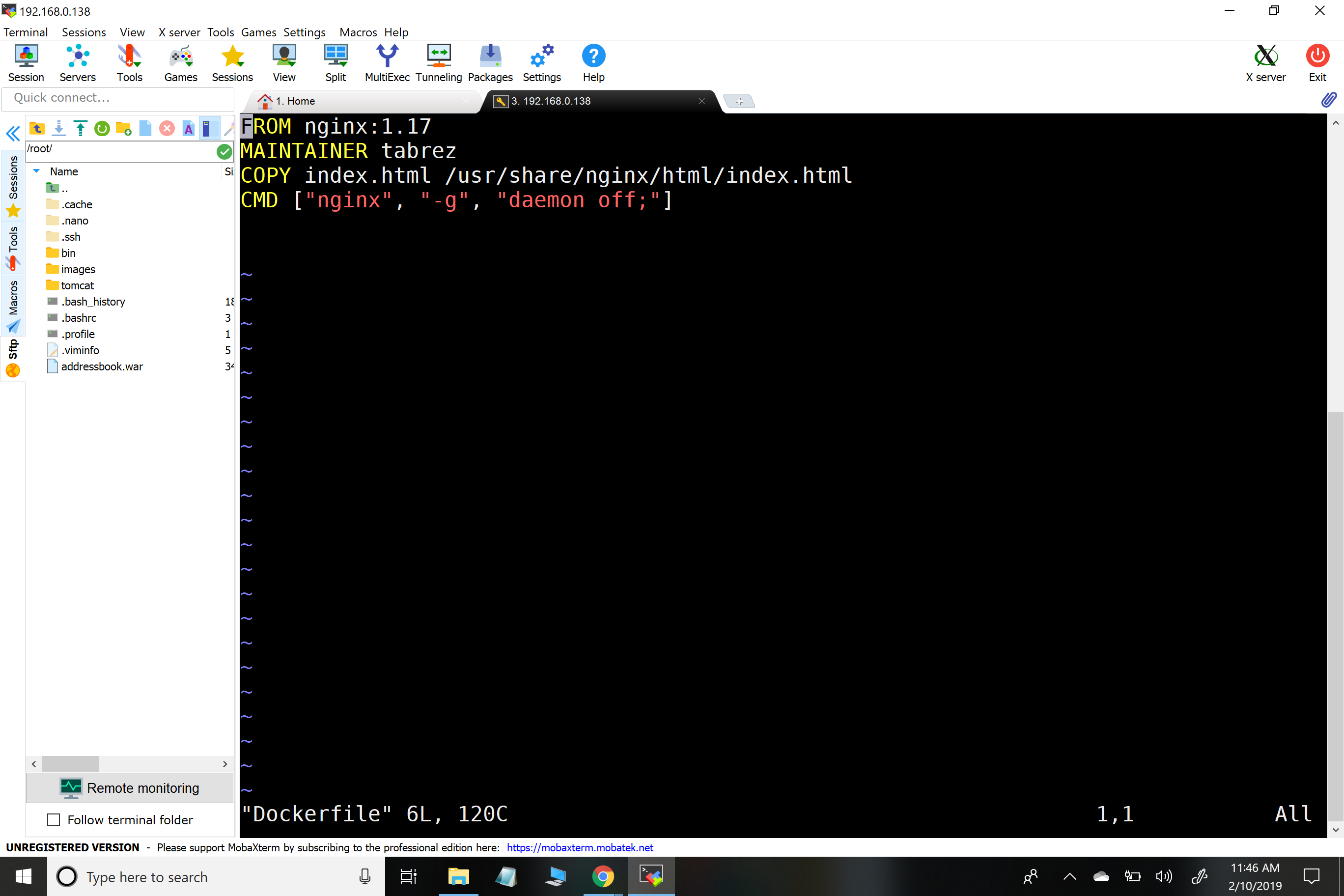Viewport: 1344px width, 896px height.
Task: Hide the SFTP sidebar with the double chevron
Action: pyautogui.click(x=13, y=133)
